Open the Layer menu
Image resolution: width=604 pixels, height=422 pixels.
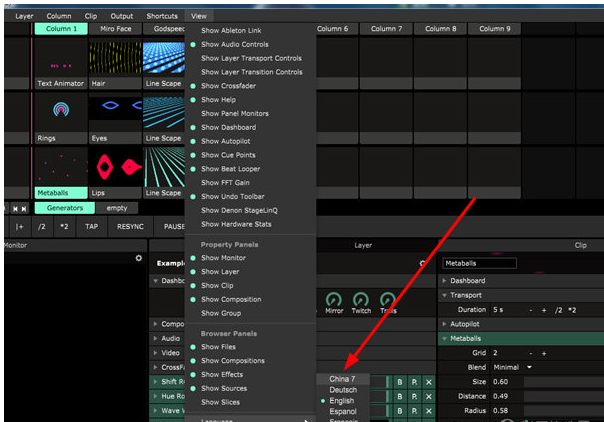[x=24, y=16]
